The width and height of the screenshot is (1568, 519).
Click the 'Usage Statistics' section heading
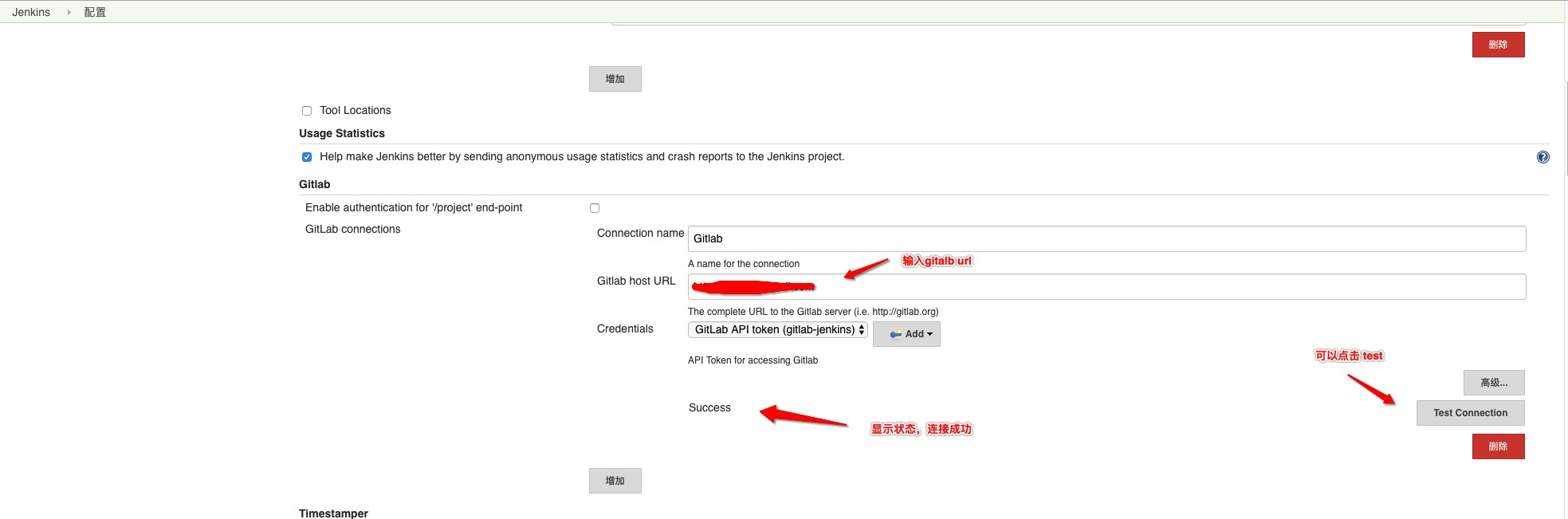point(342,133)
